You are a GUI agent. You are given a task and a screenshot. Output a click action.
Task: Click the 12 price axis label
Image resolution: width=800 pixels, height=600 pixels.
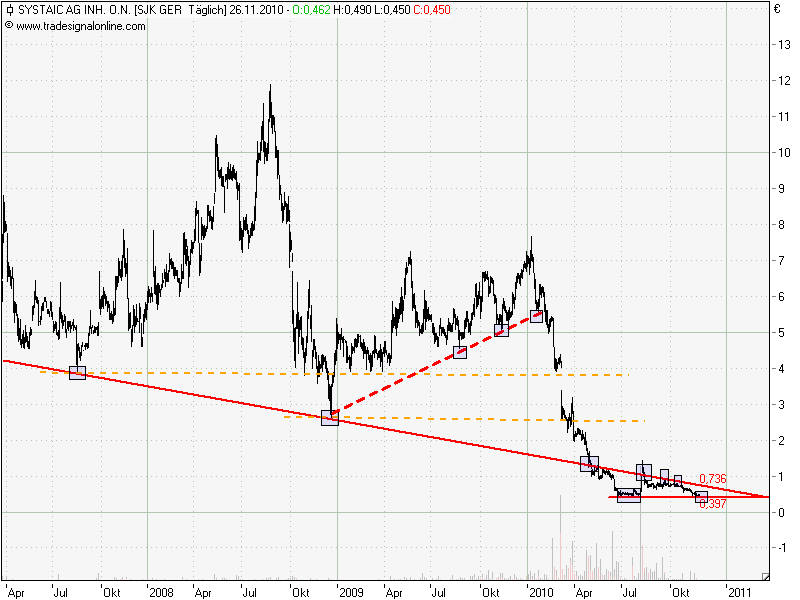coord(784,81)
